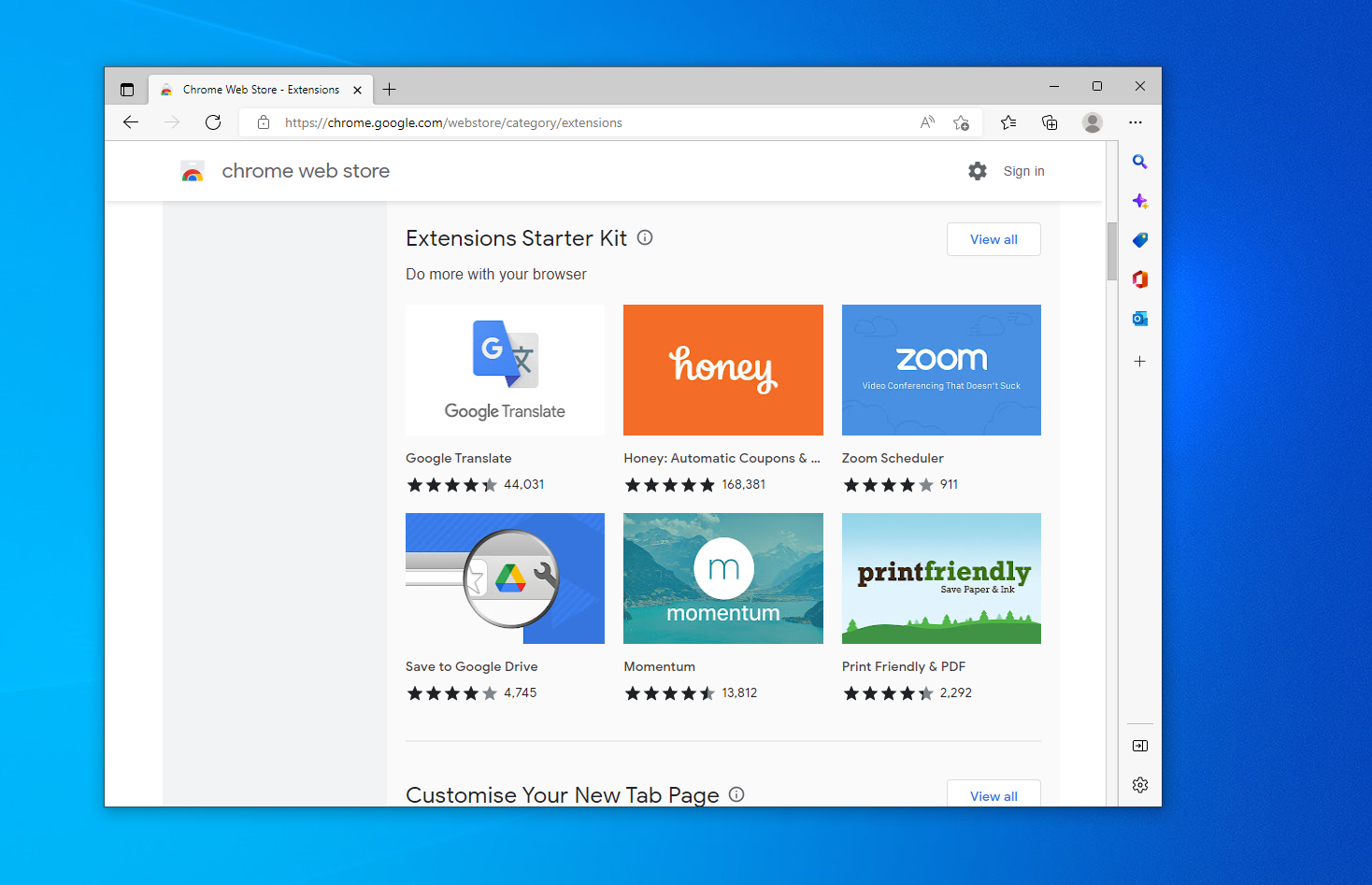The width and height of the screenshot is (1372, 885).
Task: Click the Sign in link
Action: (x=1023, y=171)
